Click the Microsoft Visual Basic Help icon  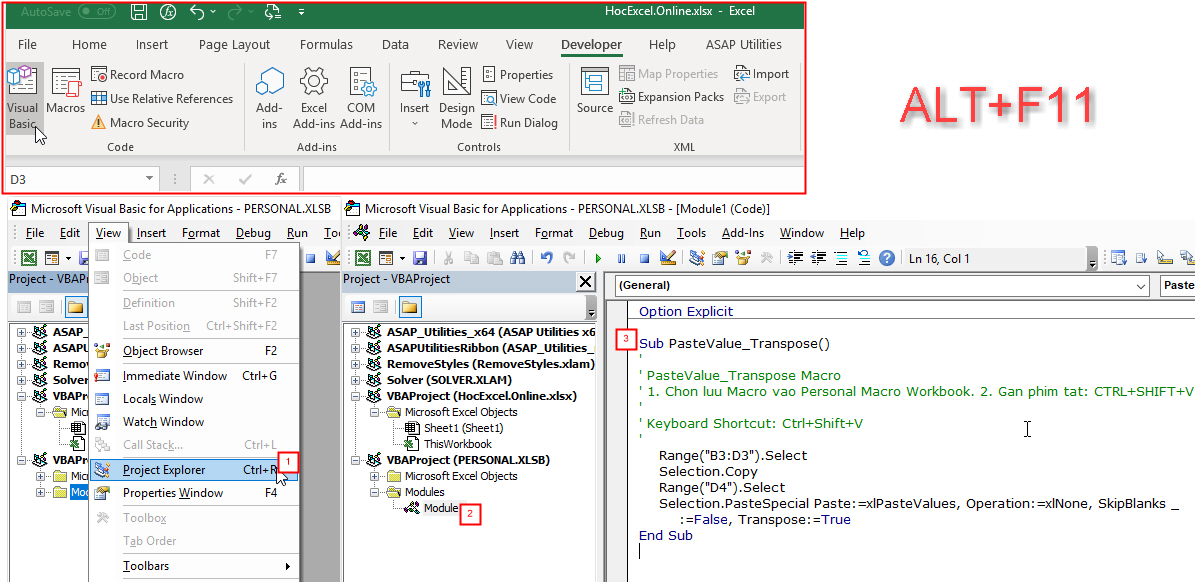click(886, 258)
